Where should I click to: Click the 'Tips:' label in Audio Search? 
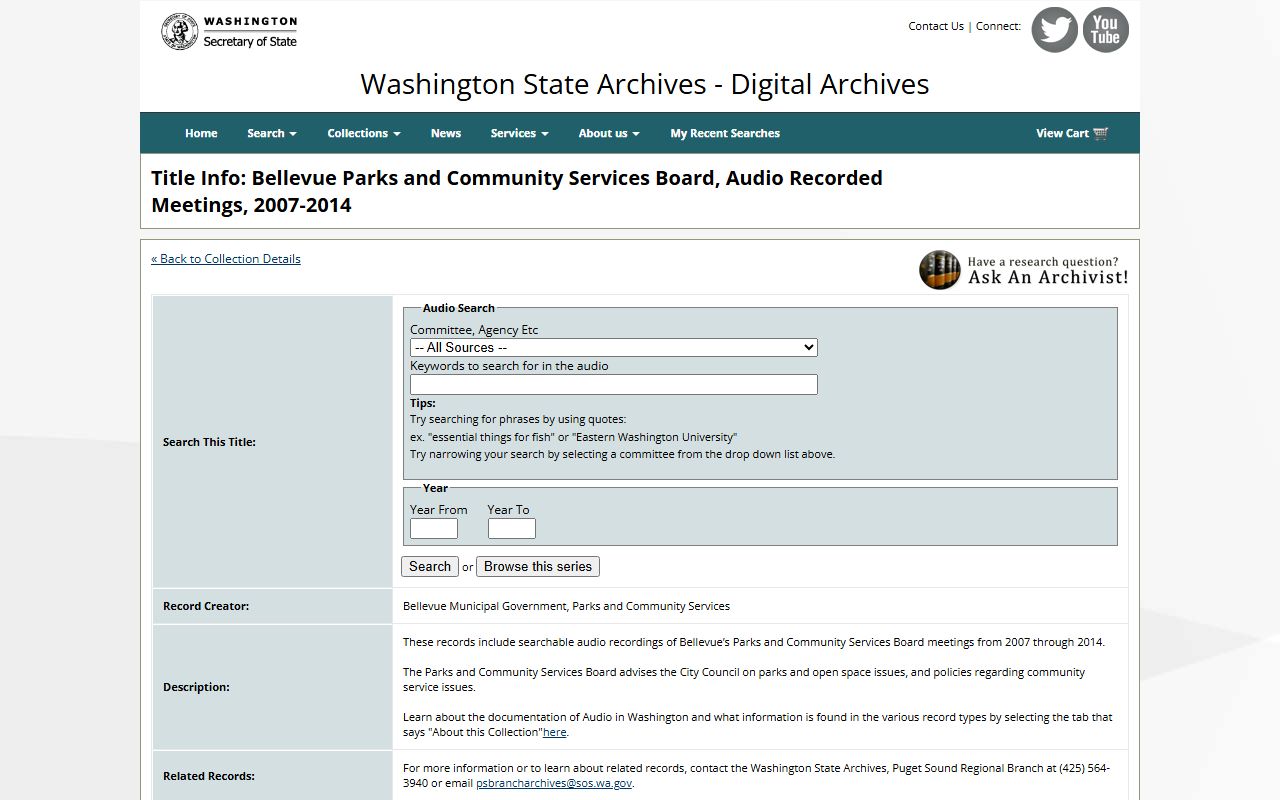coord(423,403)
